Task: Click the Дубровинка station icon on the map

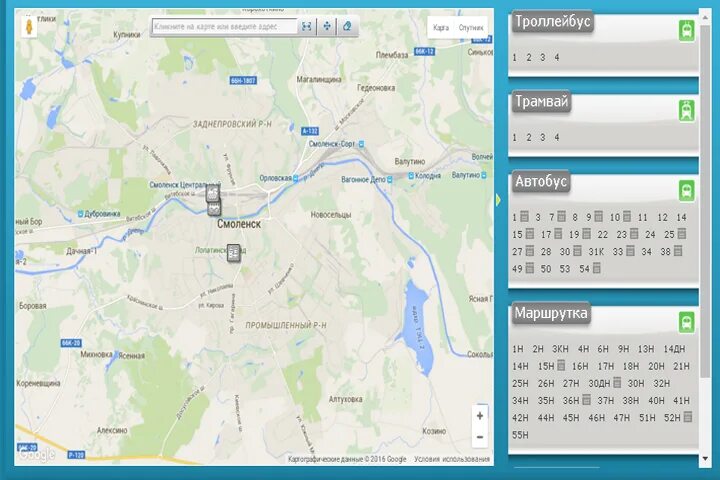Action: tap(81, 214)
